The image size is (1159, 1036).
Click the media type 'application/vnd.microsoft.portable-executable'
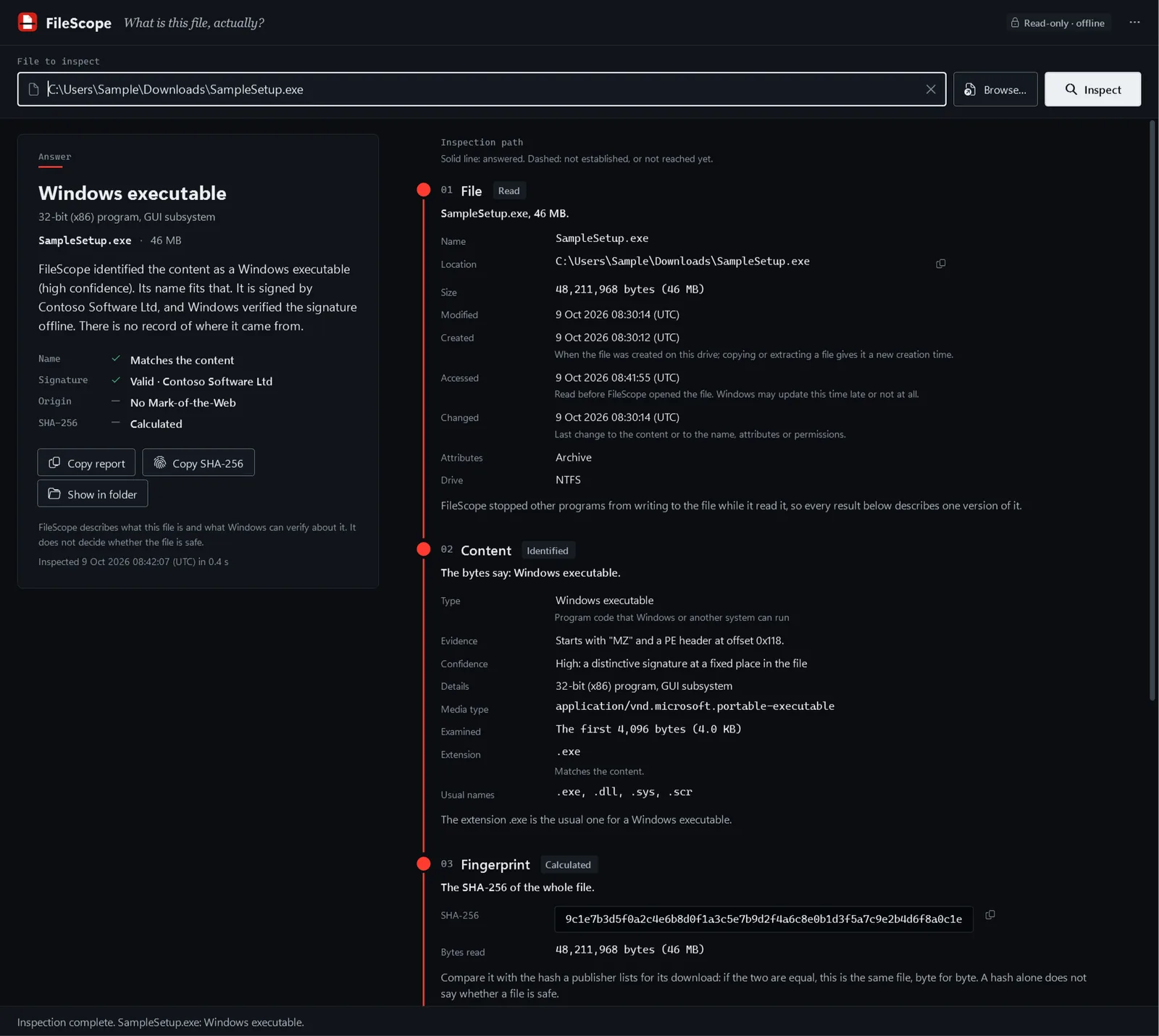[695, 706]
